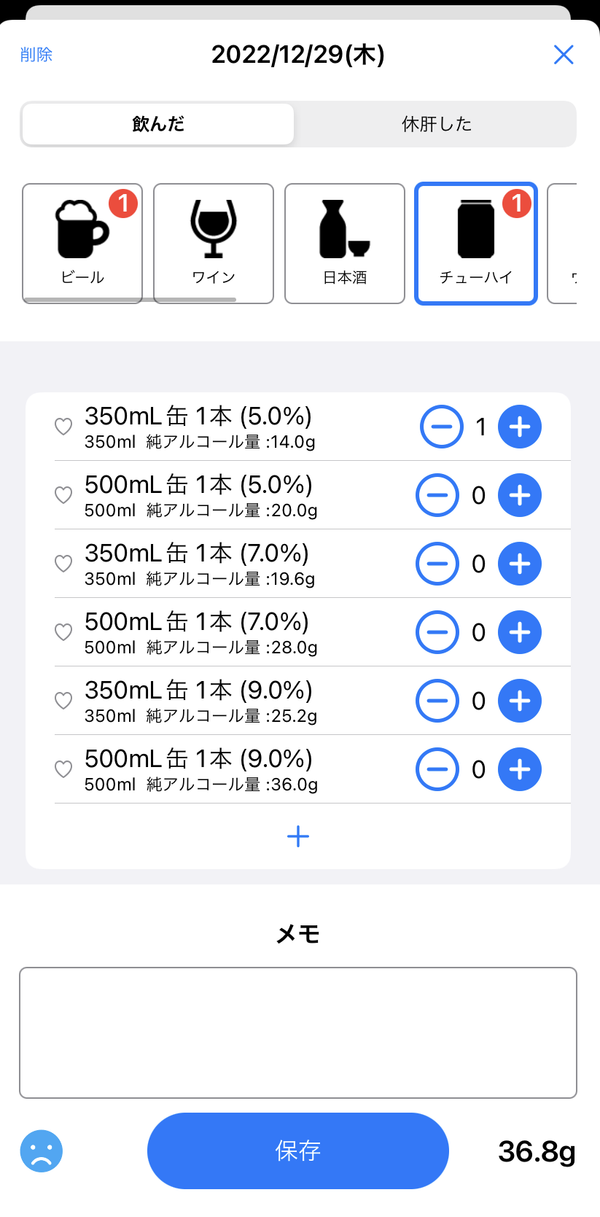
Task: Increase 350mL缶 (9.0%) quantity with plus
Action: pyautogui.click(x=519, y=701)
